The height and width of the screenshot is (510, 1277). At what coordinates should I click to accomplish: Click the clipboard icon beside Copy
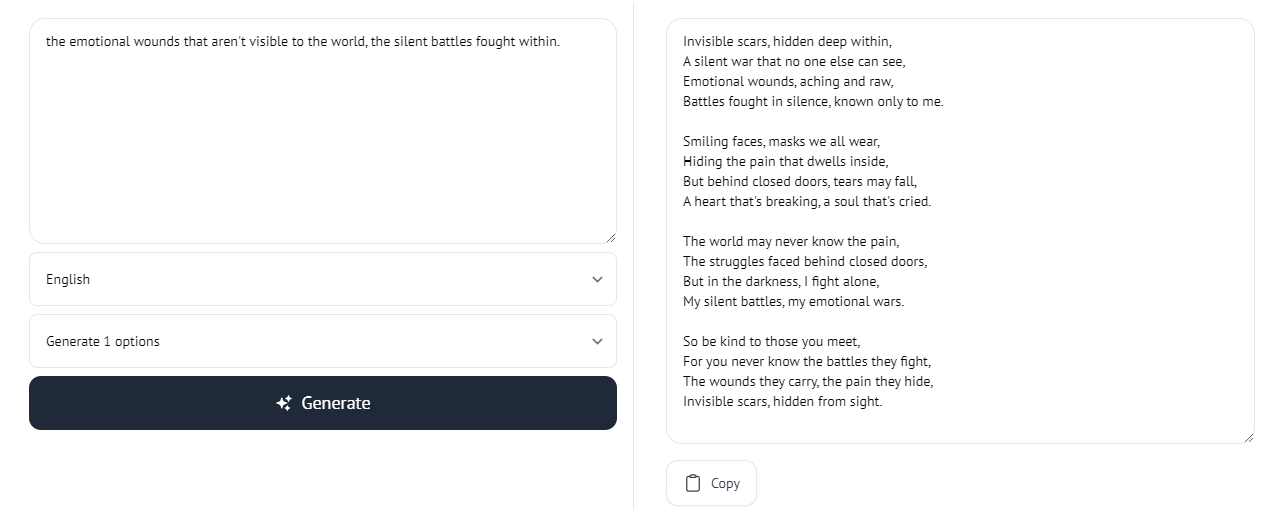693,483
